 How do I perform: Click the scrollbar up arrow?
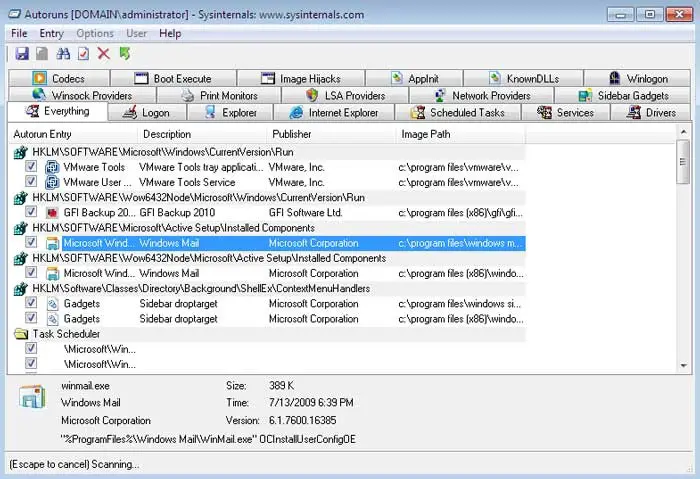(683, 132)
